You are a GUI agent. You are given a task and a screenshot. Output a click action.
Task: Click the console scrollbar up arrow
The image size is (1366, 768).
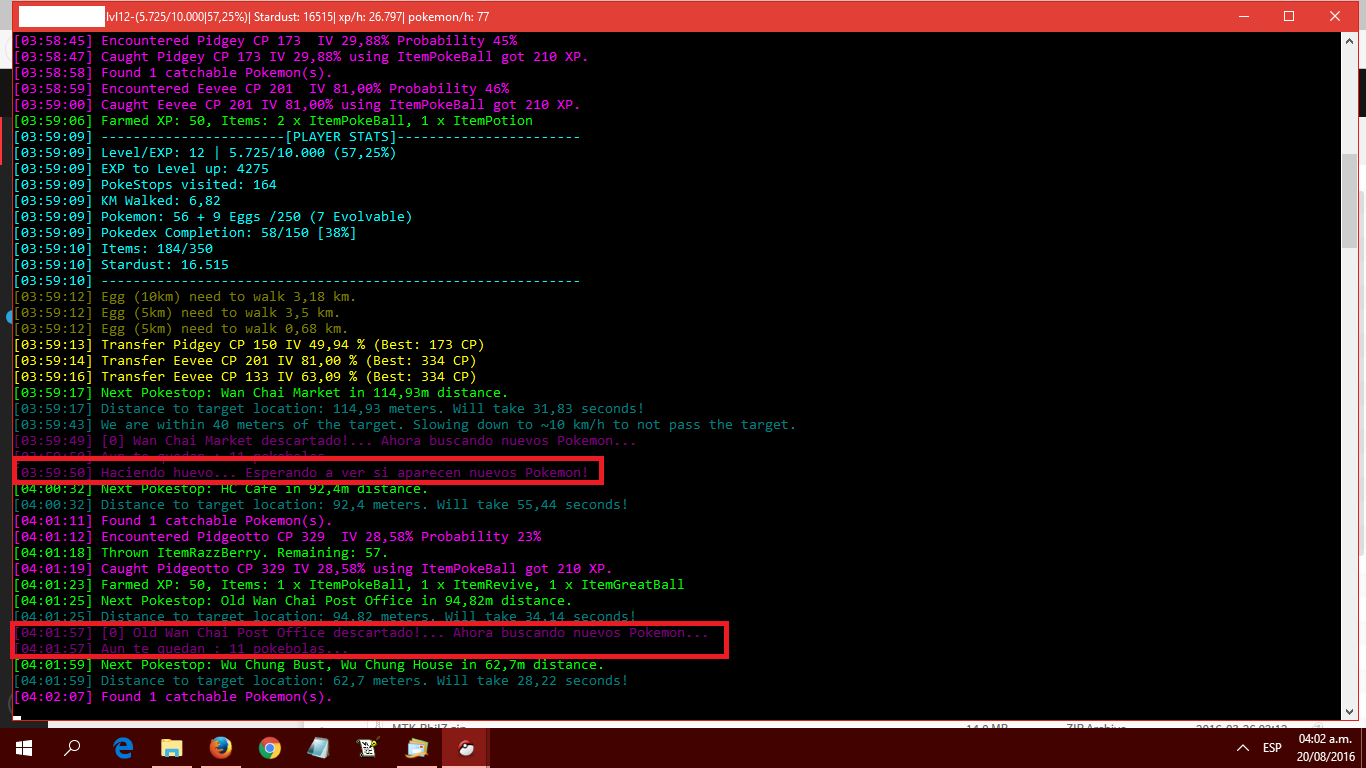(1349, 41)
